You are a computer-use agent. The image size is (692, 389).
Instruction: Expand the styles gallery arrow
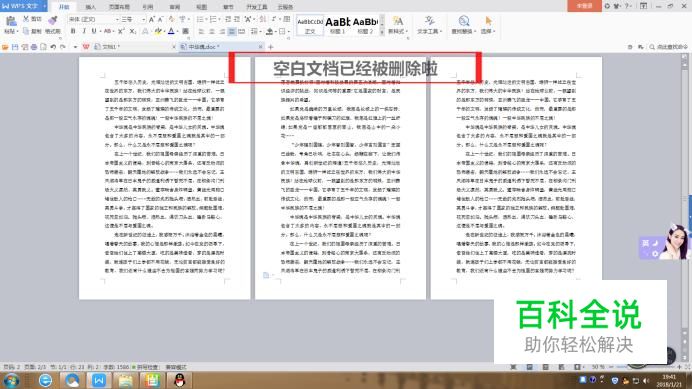click(382, 32)
